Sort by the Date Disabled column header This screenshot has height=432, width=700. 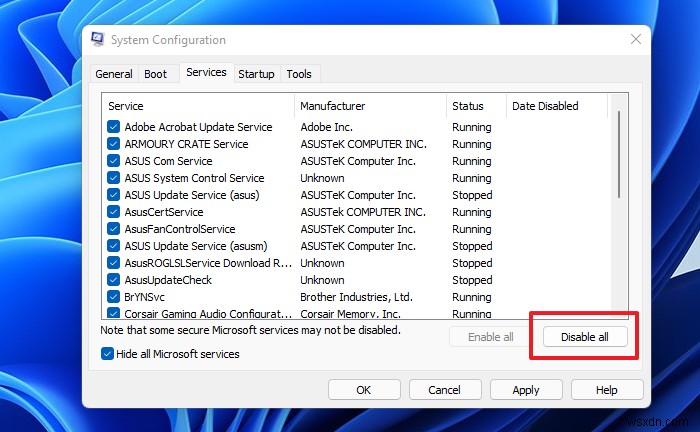click(x=557, y=106)
